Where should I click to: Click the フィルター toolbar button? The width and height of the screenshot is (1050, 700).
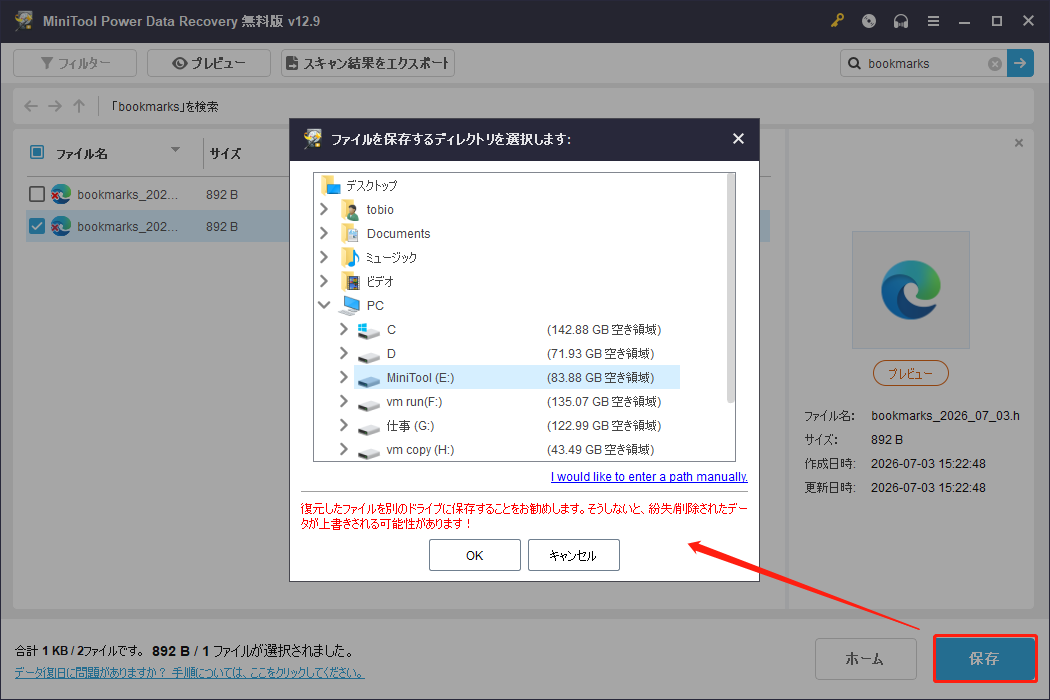[x=75, y=63]
